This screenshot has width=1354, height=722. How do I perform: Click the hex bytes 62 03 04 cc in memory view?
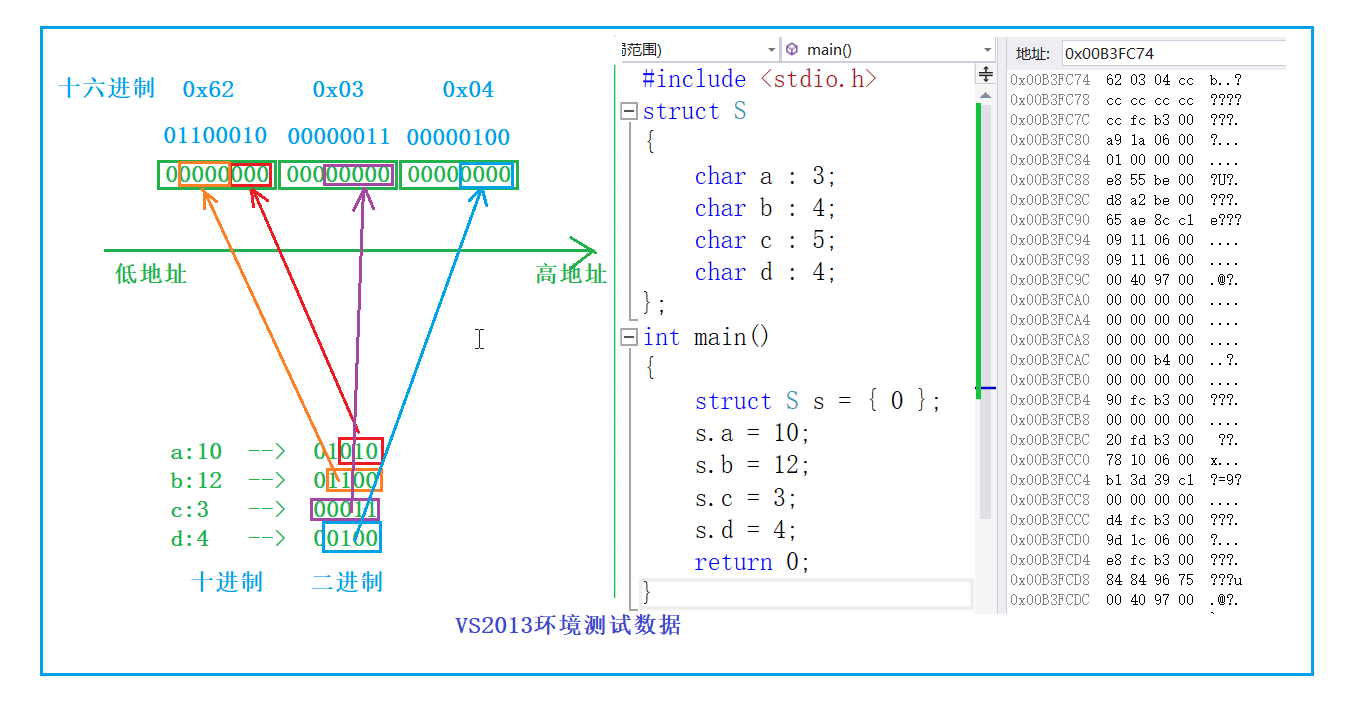pyautogui.click(x=1150, y=79)
